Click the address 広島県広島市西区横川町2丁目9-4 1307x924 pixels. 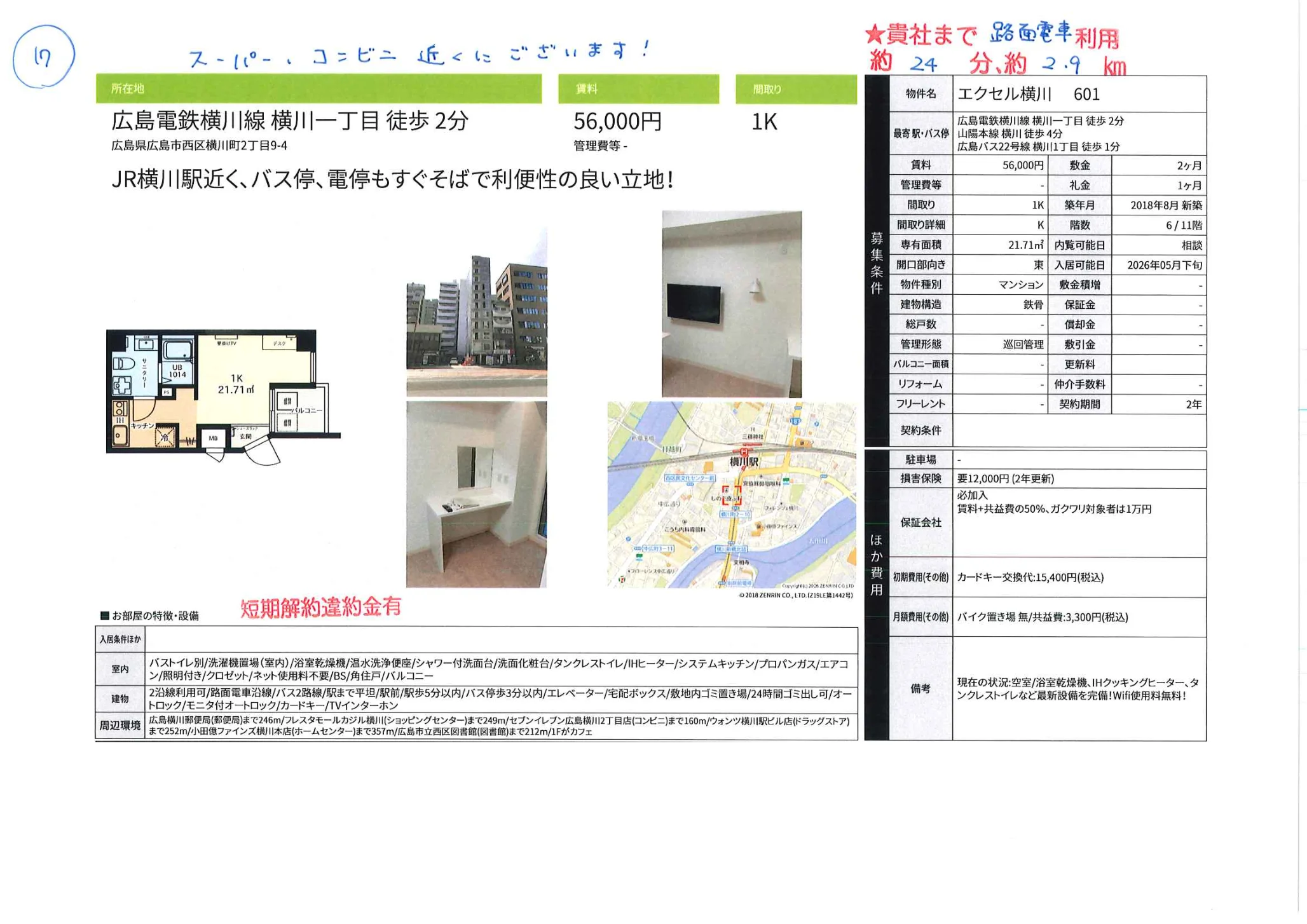199,146
